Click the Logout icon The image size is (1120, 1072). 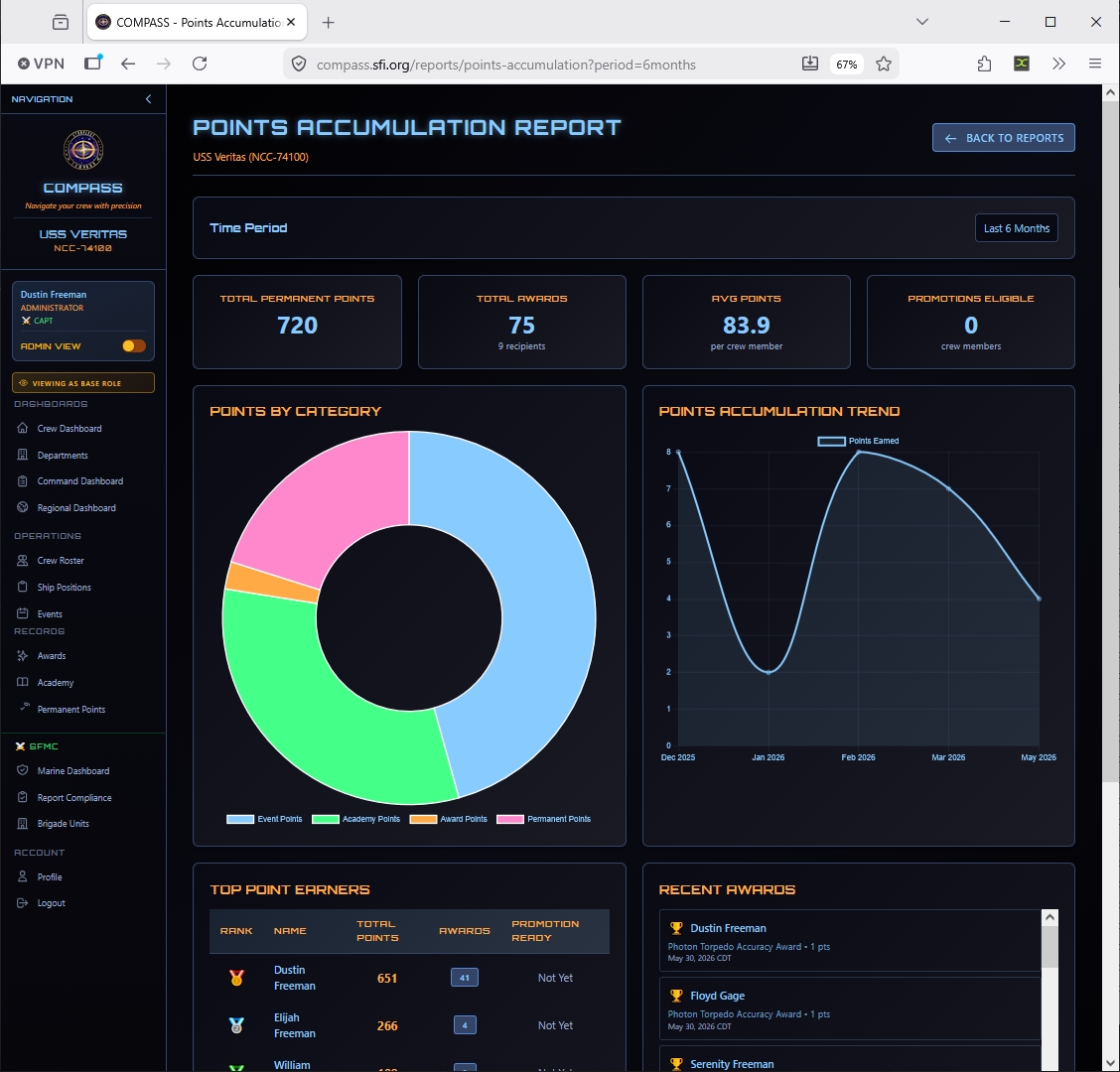coord(23,902)
